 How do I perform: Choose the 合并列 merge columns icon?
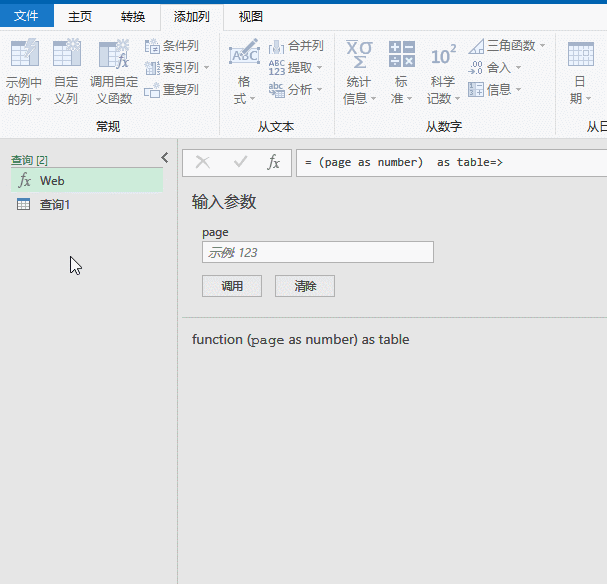(x=276, y=46)
